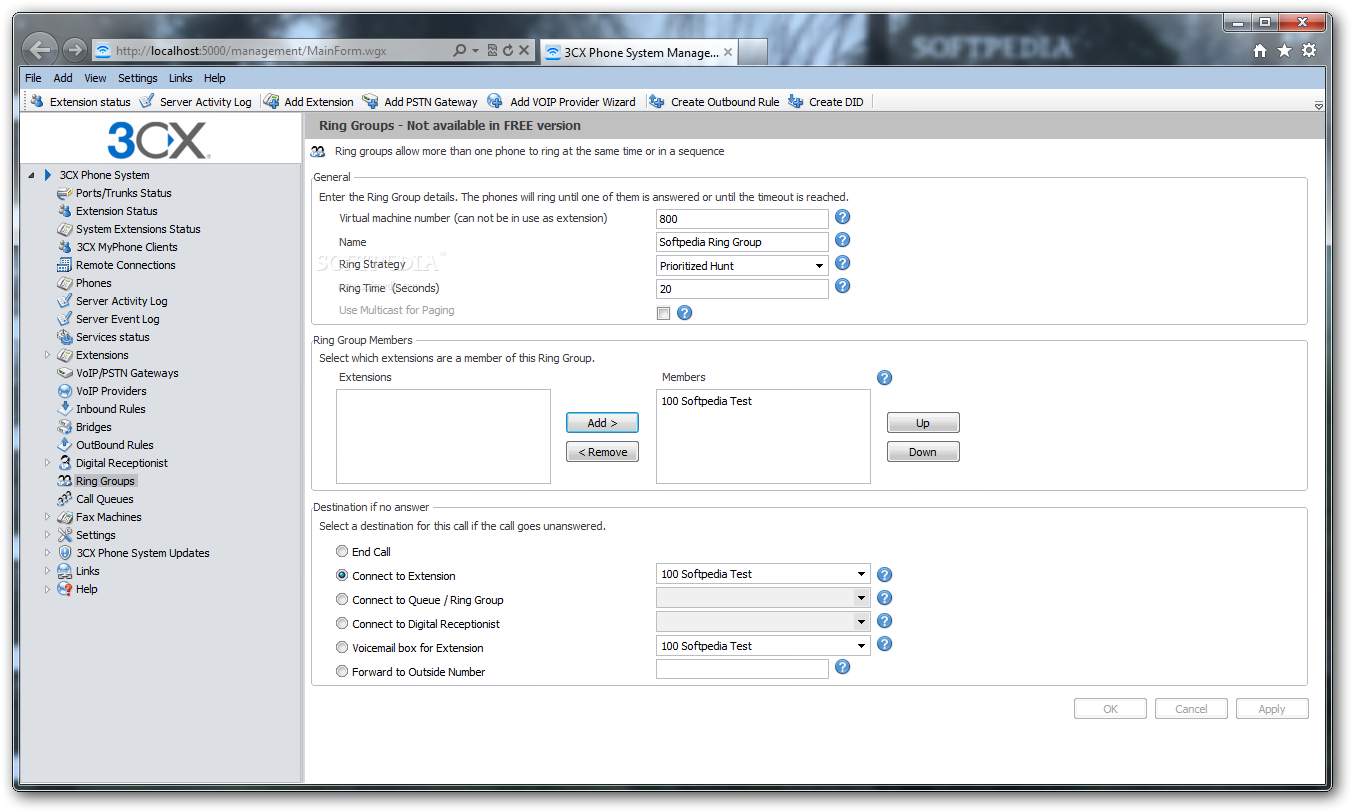Select VoIP/PSTN Gateways node
This screenshot has width=1353, height=812.
(128, 373)
